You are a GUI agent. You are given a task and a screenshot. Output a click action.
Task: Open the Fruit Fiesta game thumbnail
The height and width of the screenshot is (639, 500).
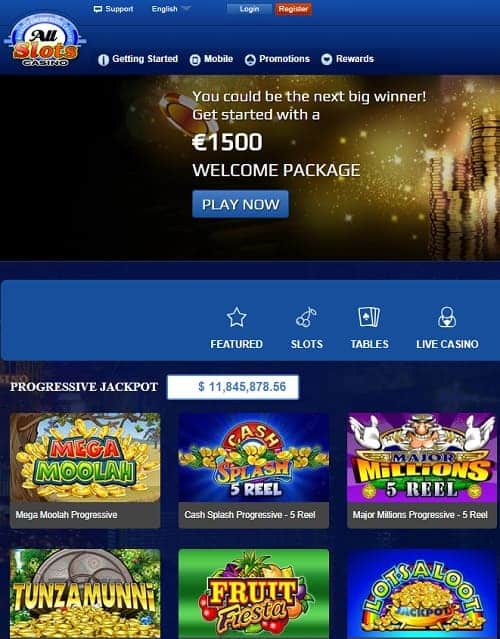(x=253, y=593)
